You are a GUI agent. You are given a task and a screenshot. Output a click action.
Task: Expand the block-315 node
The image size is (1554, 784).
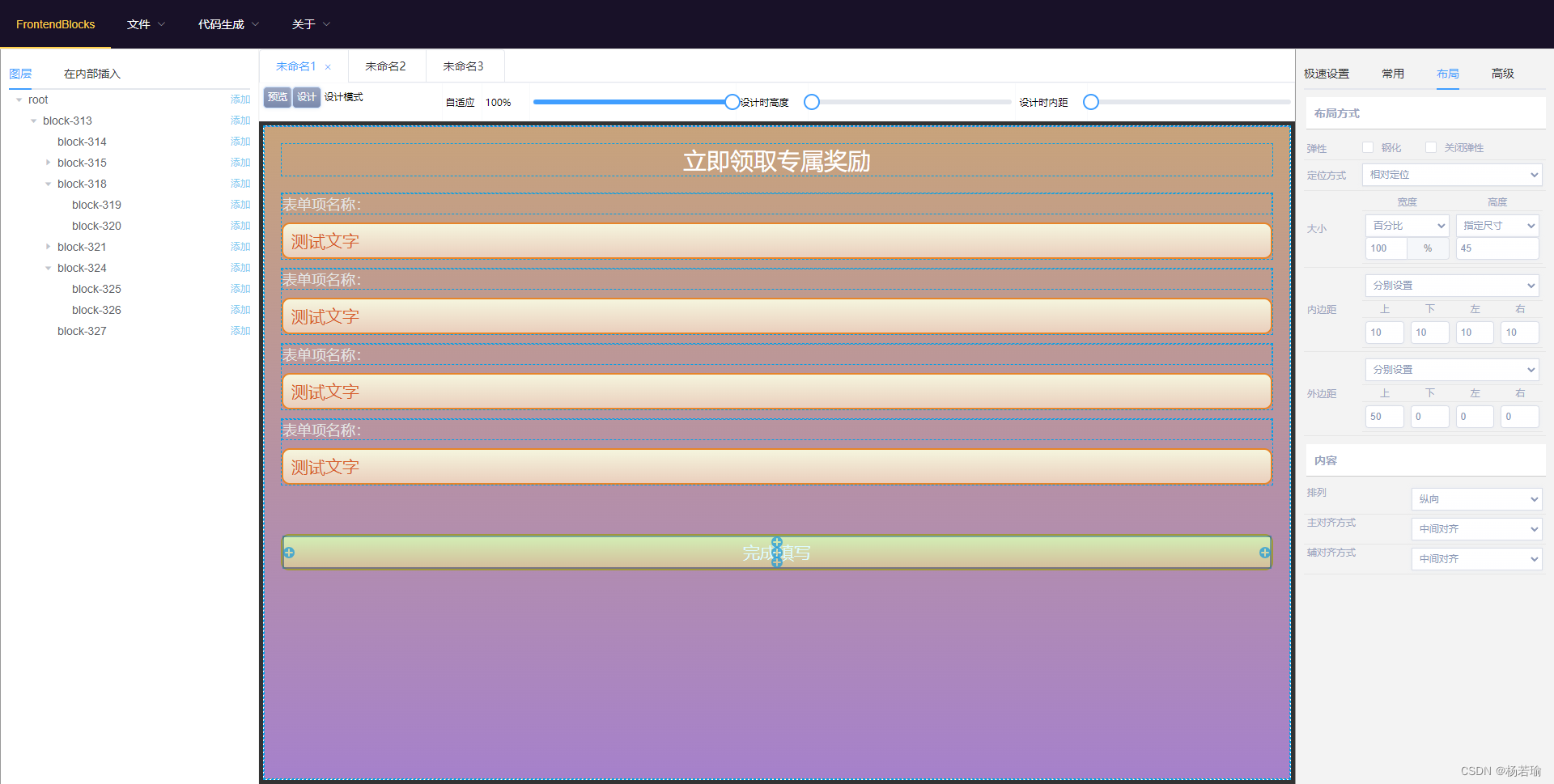[x=48, y=163]
